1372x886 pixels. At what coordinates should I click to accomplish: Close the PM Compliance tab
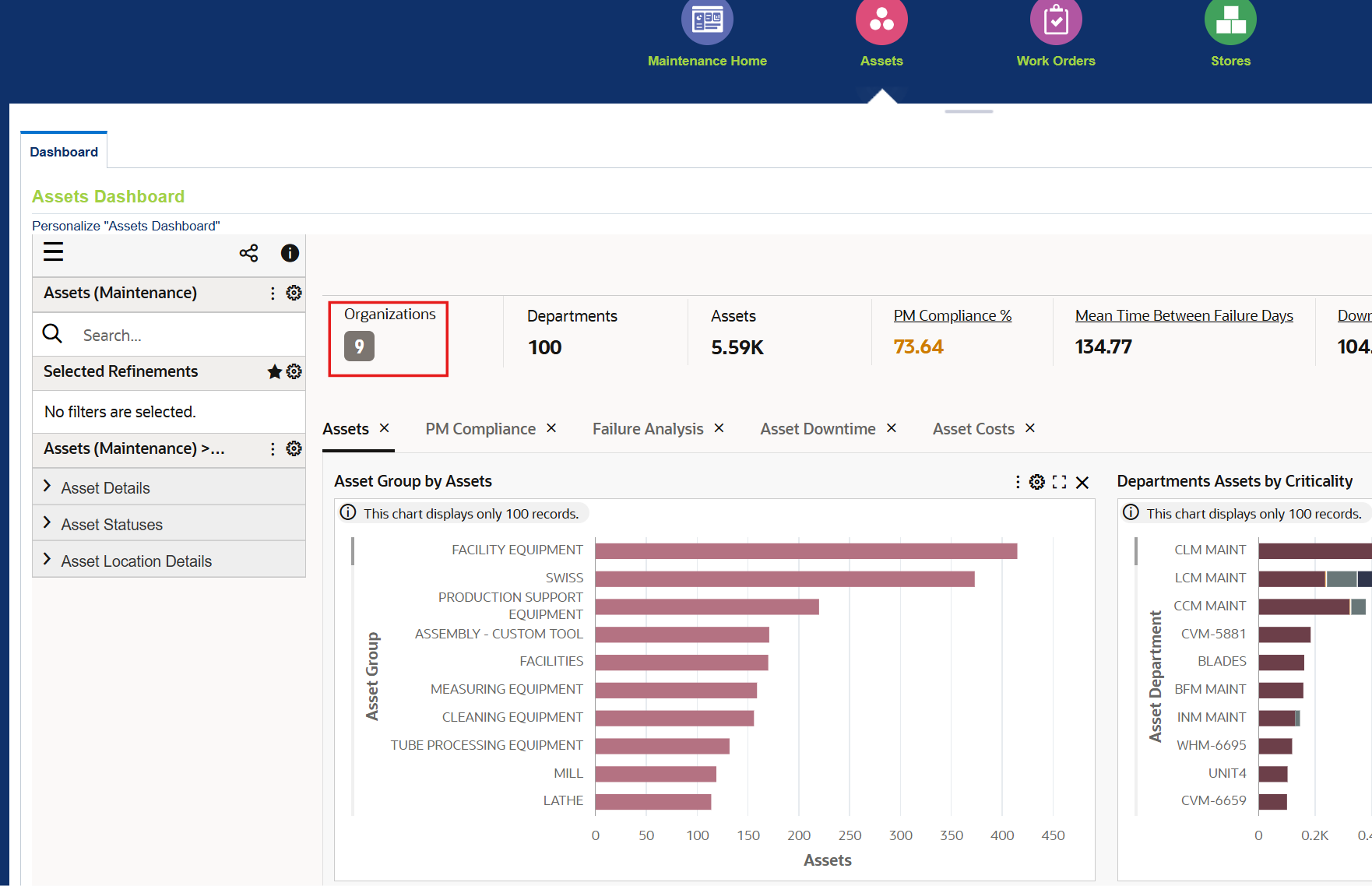coord(551,428)
